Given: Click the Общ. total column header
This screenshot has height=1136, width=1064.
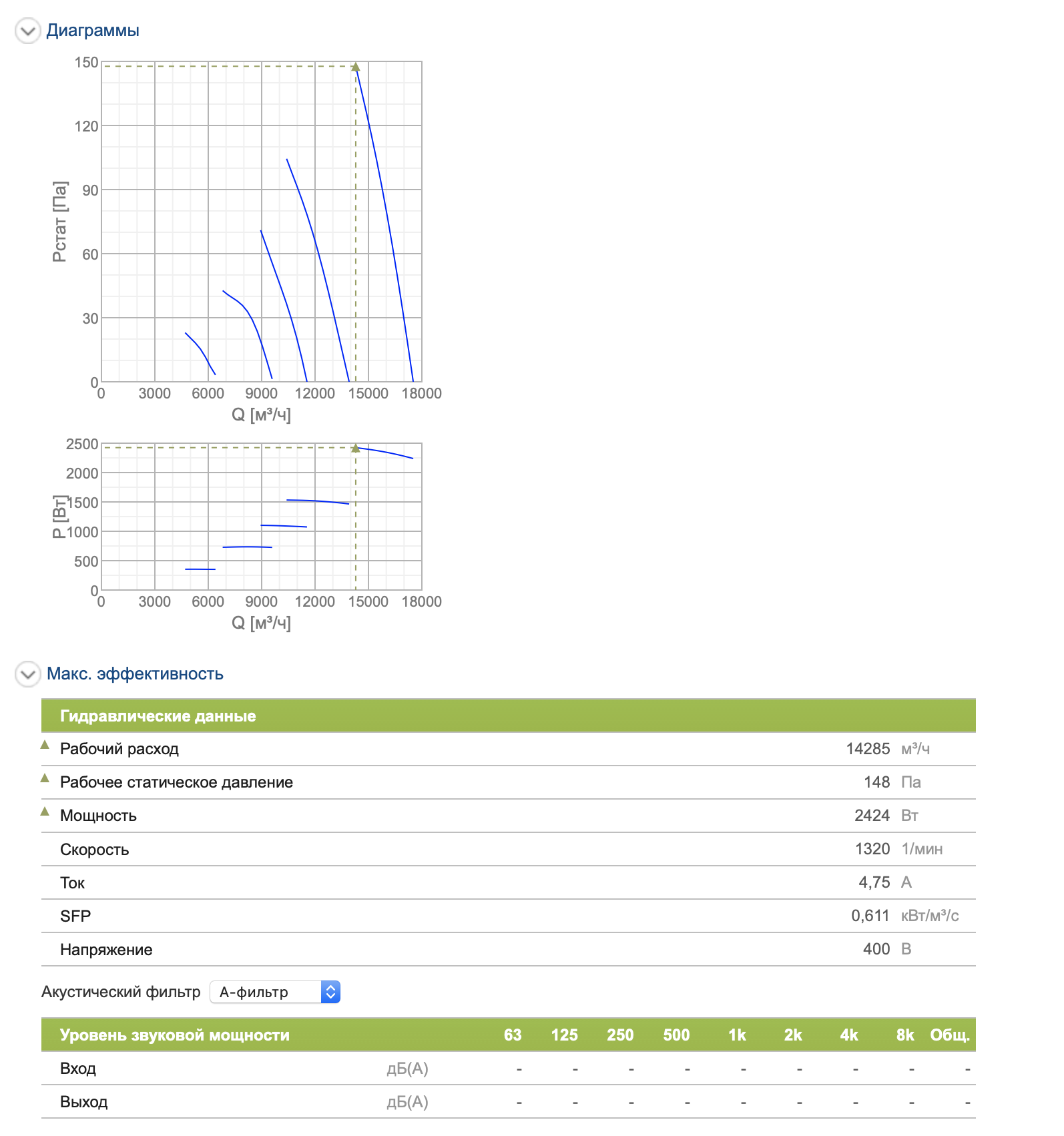Looking at the screenshot, I should 949,1035.
